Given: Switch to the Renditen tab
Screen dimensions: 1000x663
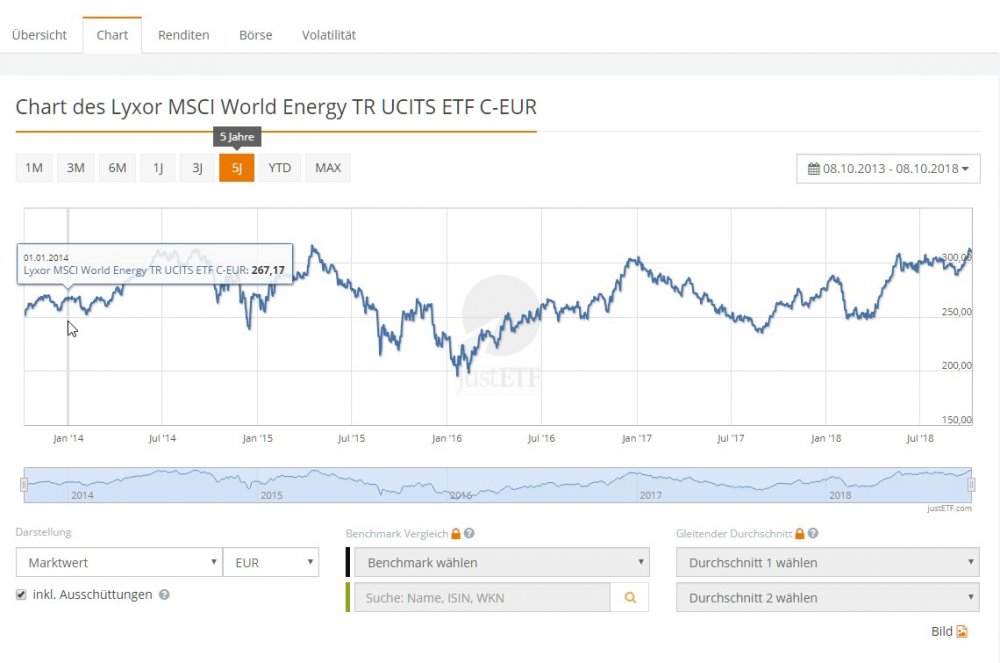Looking at the screenshot, I should click(x=183, y=35).
